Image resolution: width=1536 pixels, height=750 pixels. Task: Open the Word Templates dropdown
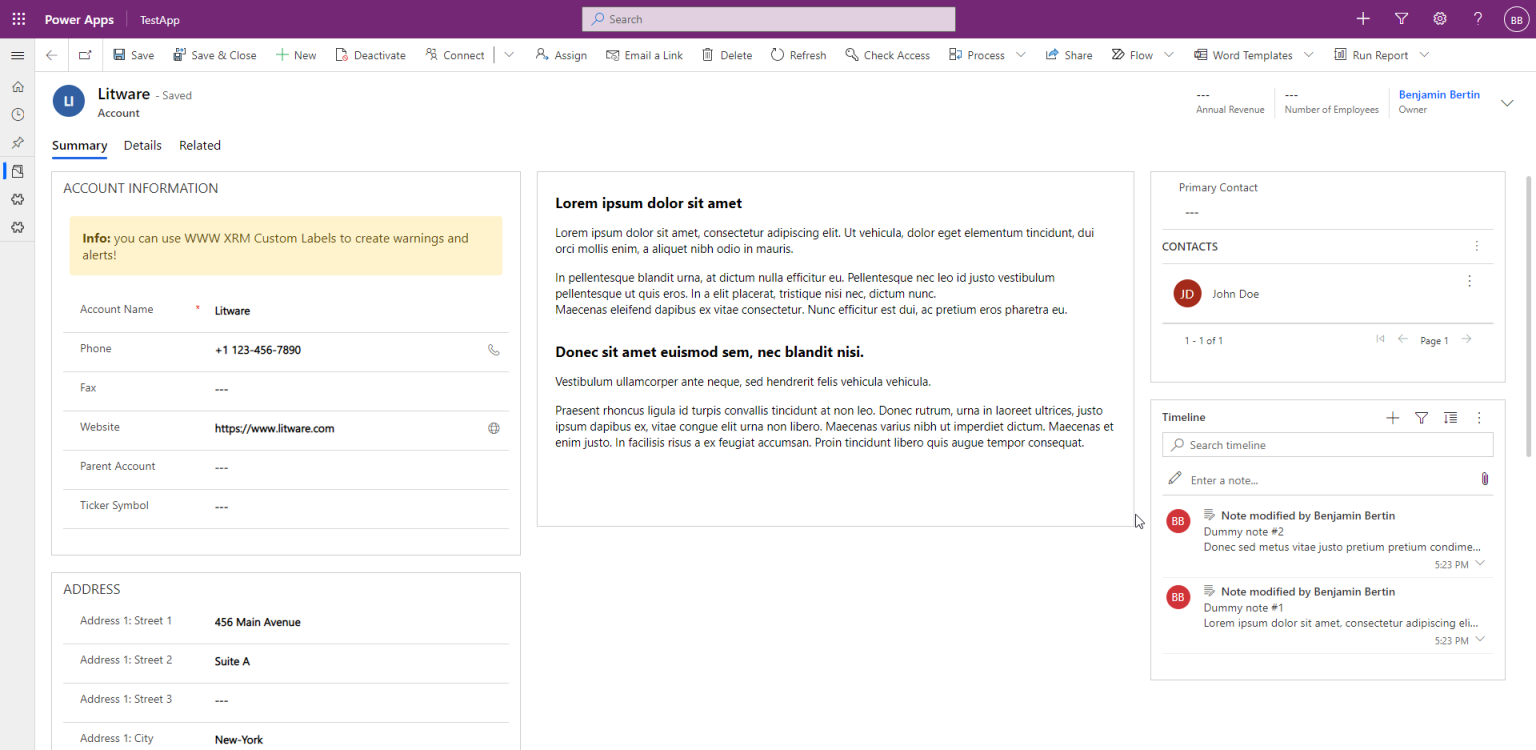coord(1311,55)
